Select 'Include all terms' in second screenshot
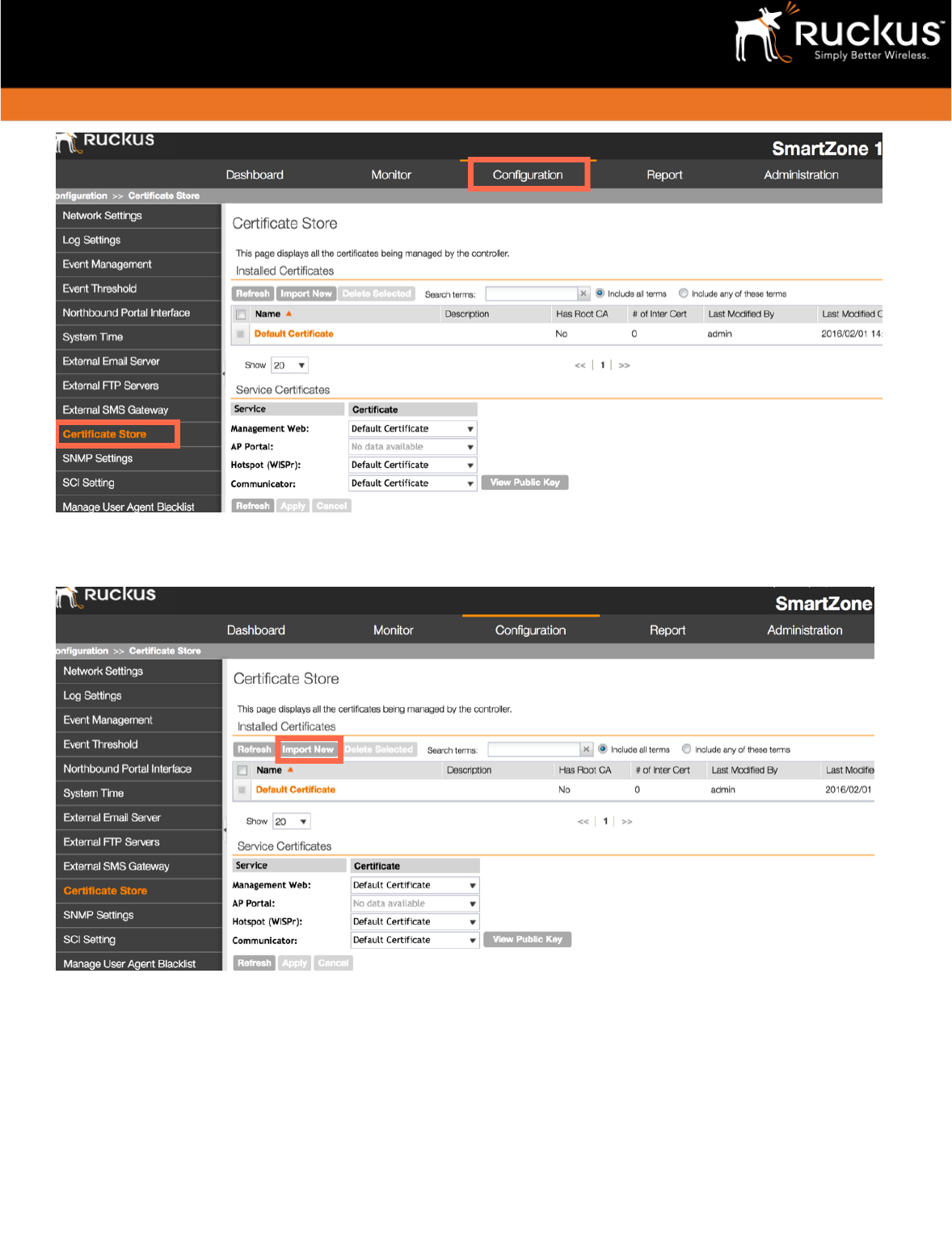The height and width of the screenshot is (1243, 952). pos(603,749)
